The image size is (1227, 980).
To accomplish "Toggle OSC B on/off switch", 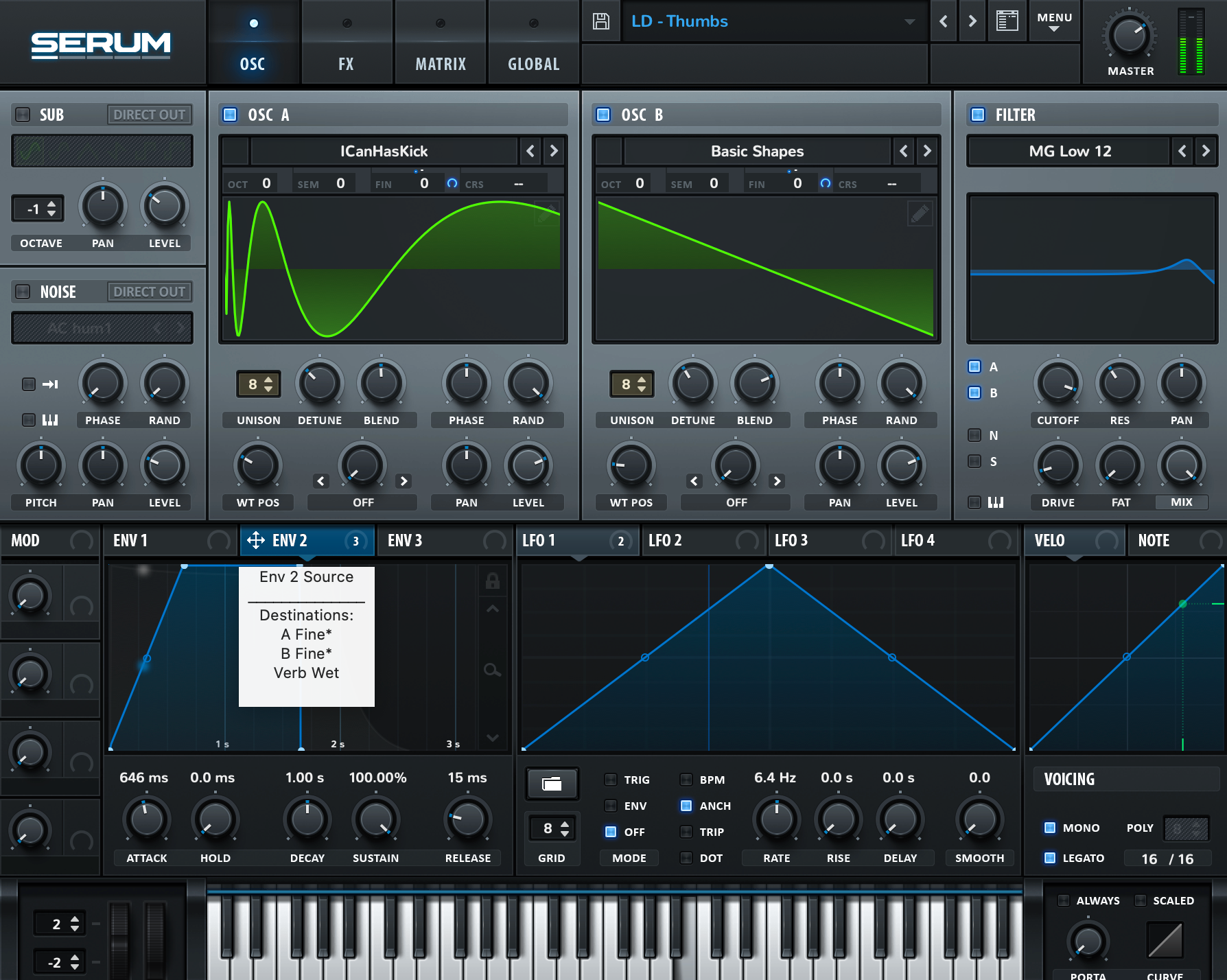I will [603, 115].
